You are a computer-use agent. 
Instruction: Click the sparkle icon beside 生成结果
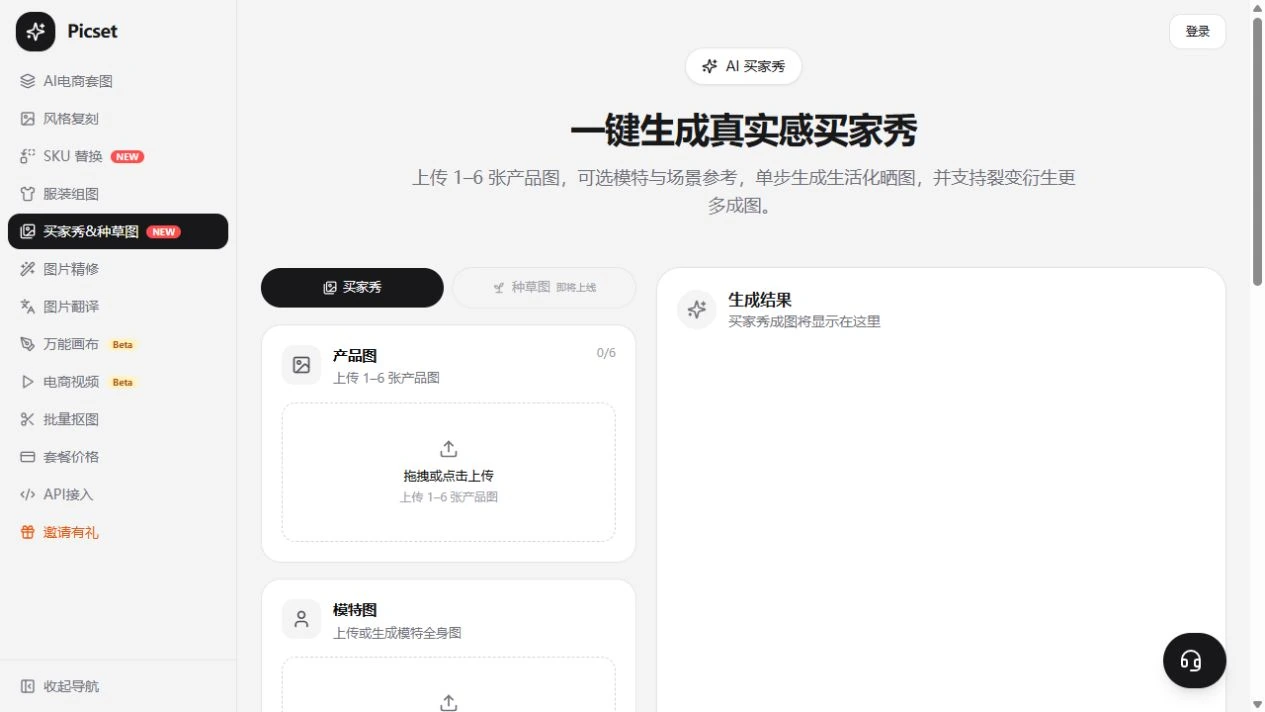tap(697, 309)
